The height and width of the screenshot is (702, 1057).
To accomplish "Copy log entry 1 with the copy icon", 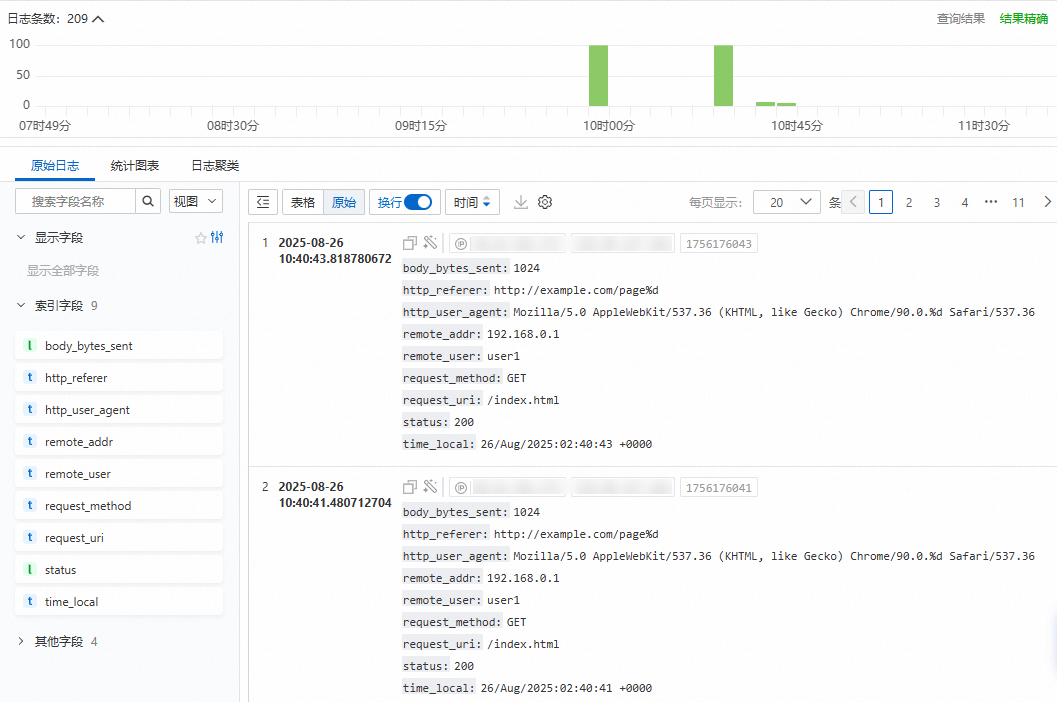I will 410,243.
